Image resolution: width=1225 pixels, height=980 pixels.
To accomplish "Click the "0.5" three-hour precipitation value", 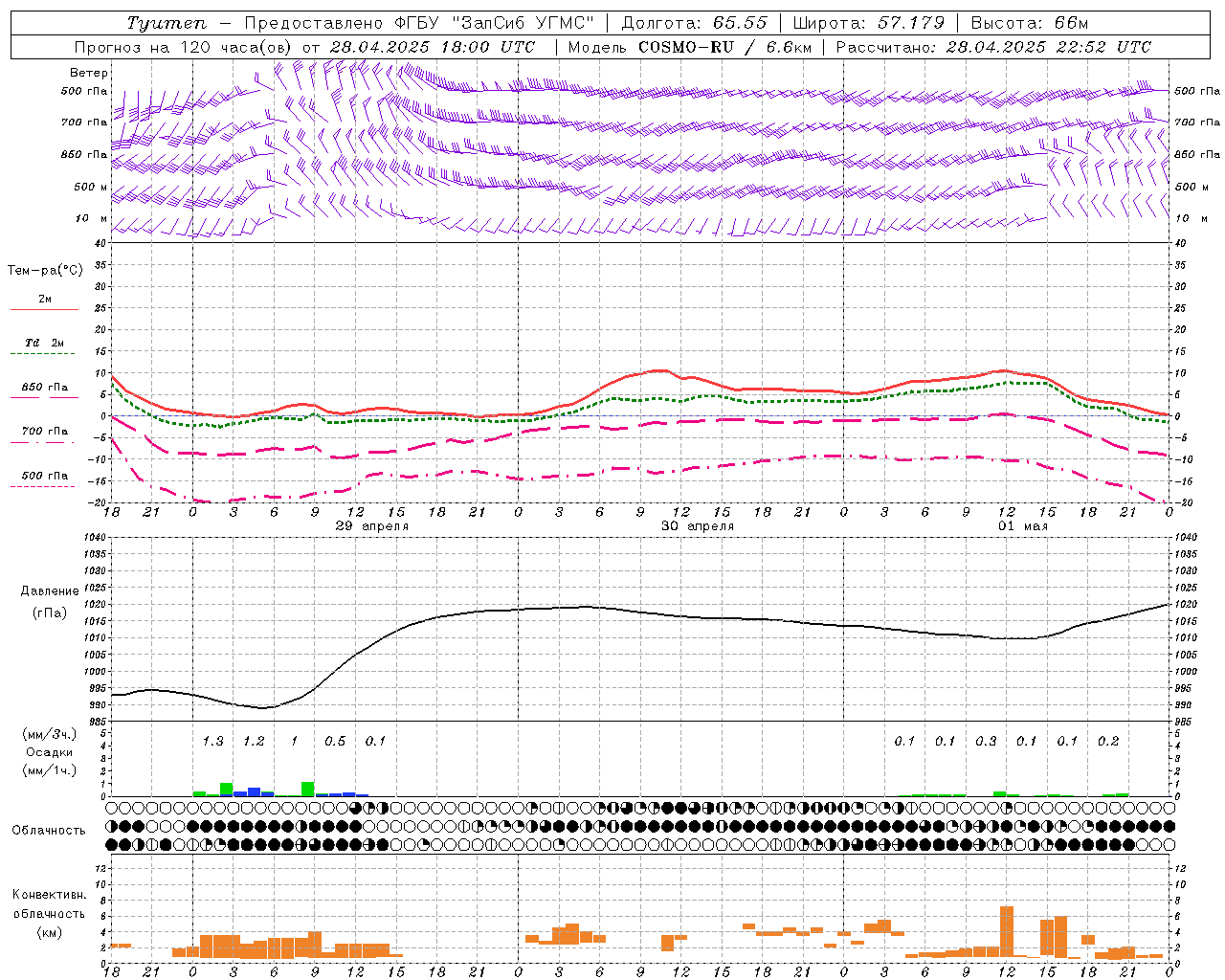I will point(335,741).
